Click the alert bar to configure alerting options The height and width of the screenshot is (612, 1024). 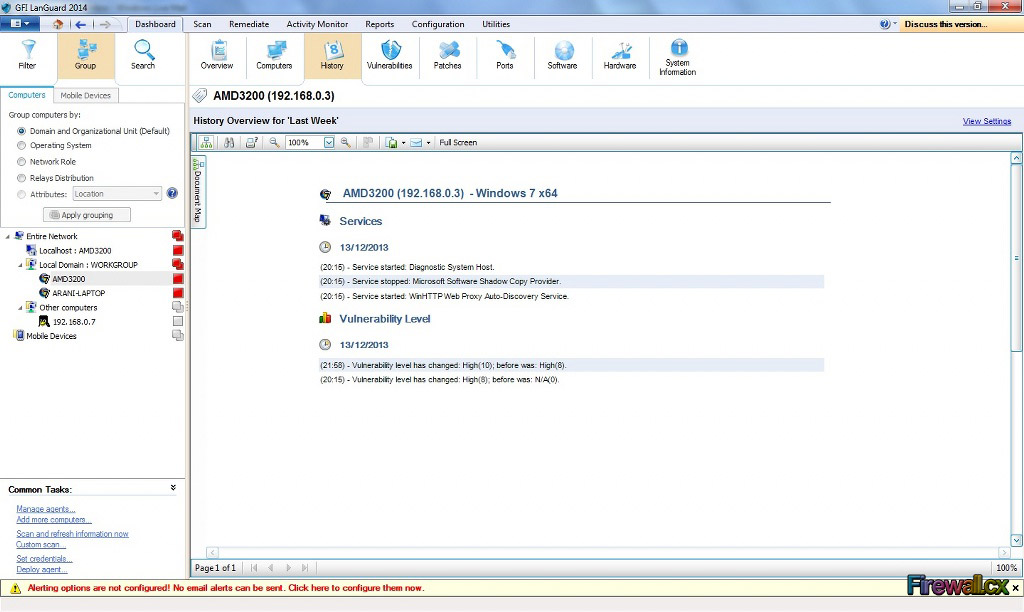[225, 588]
